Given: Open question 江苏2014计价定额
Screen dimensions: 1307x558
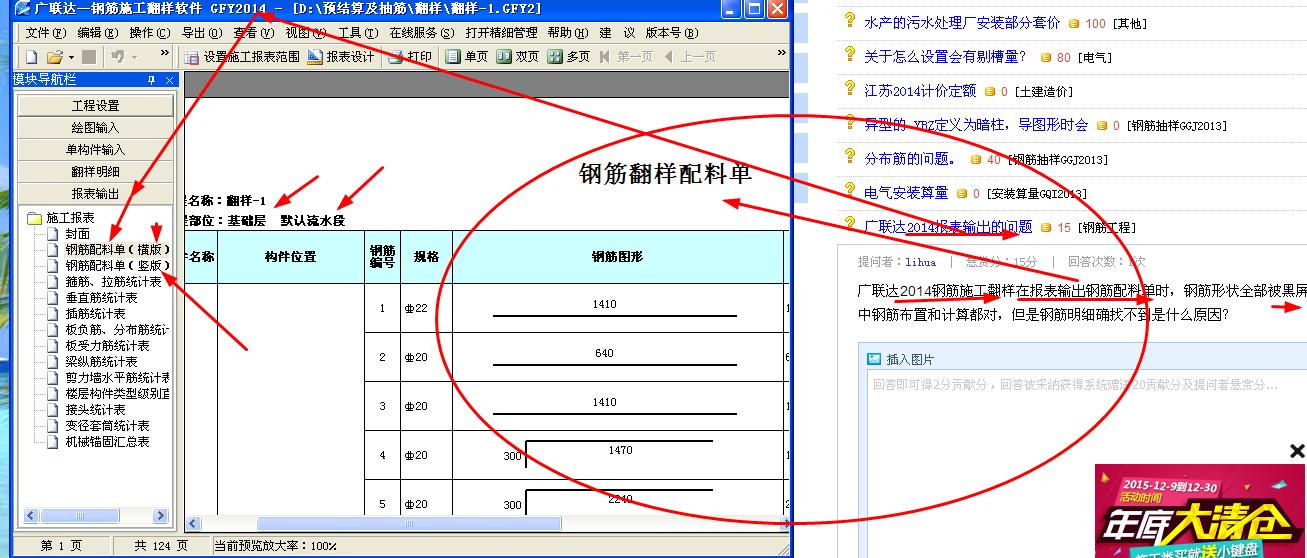Looking at the screenshot, I should (920, 90).
